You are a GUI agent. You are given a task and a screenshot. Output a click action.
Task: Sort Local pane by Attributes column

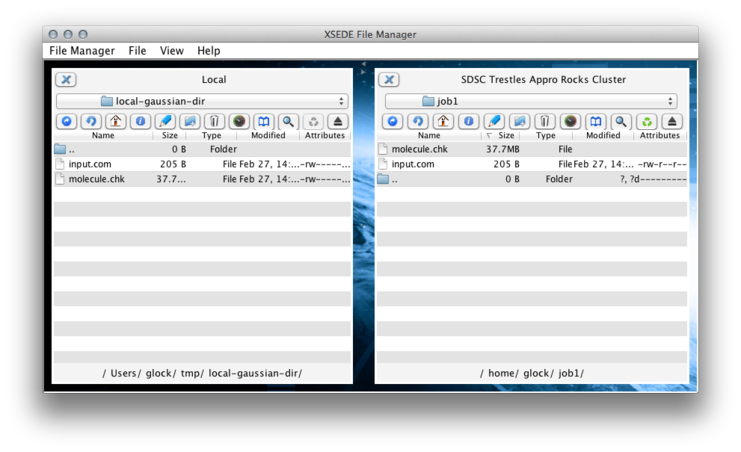pos(325,135)
